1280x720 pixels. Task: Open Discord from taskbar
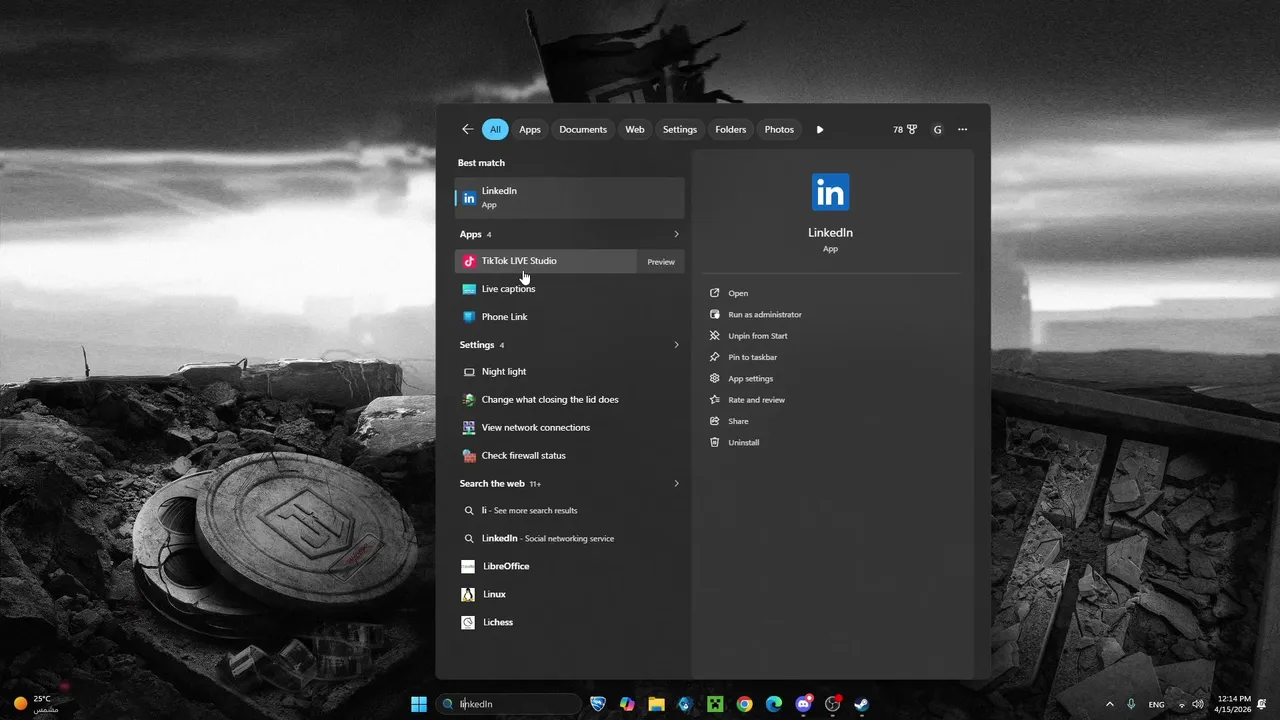click(x=803, y=704)
